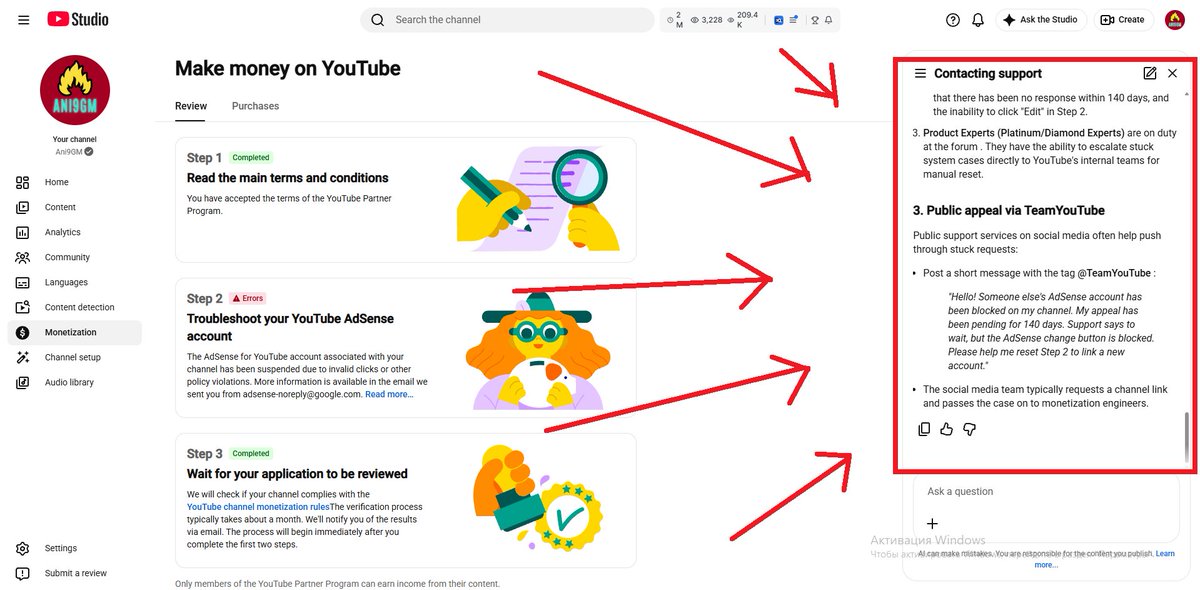Select Monetization in the sidebar

[75, 332]
